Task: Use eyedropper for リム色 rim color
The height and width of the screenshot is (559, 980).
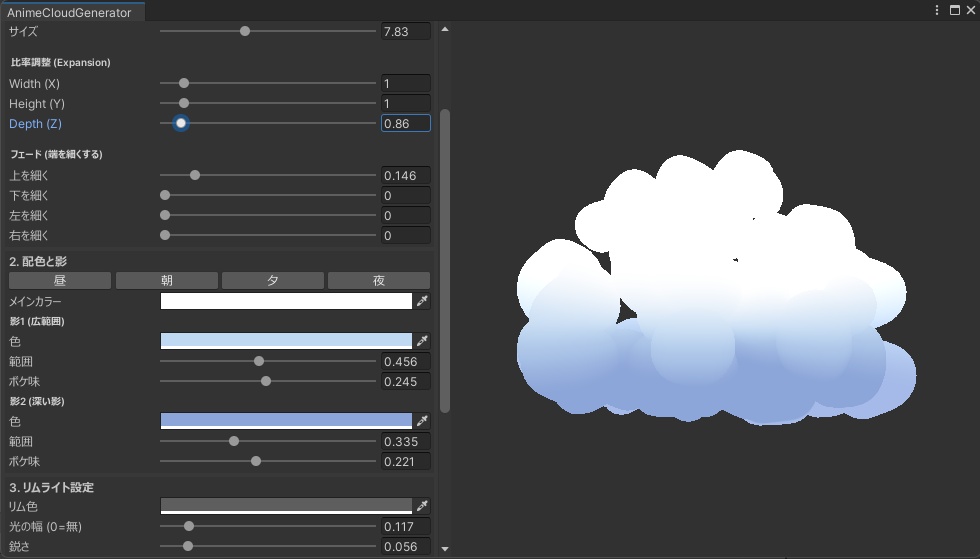Action: [422, 506]
